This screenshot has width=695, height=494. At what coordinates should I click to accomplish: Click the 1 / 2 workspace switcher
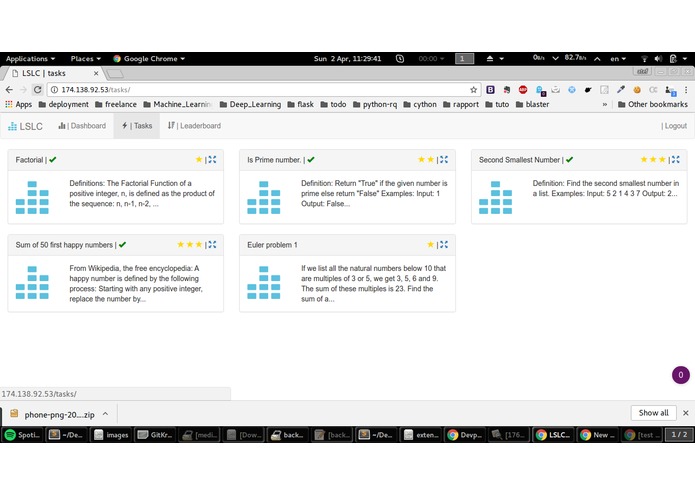pyautogui.click(x=679, y=435)
